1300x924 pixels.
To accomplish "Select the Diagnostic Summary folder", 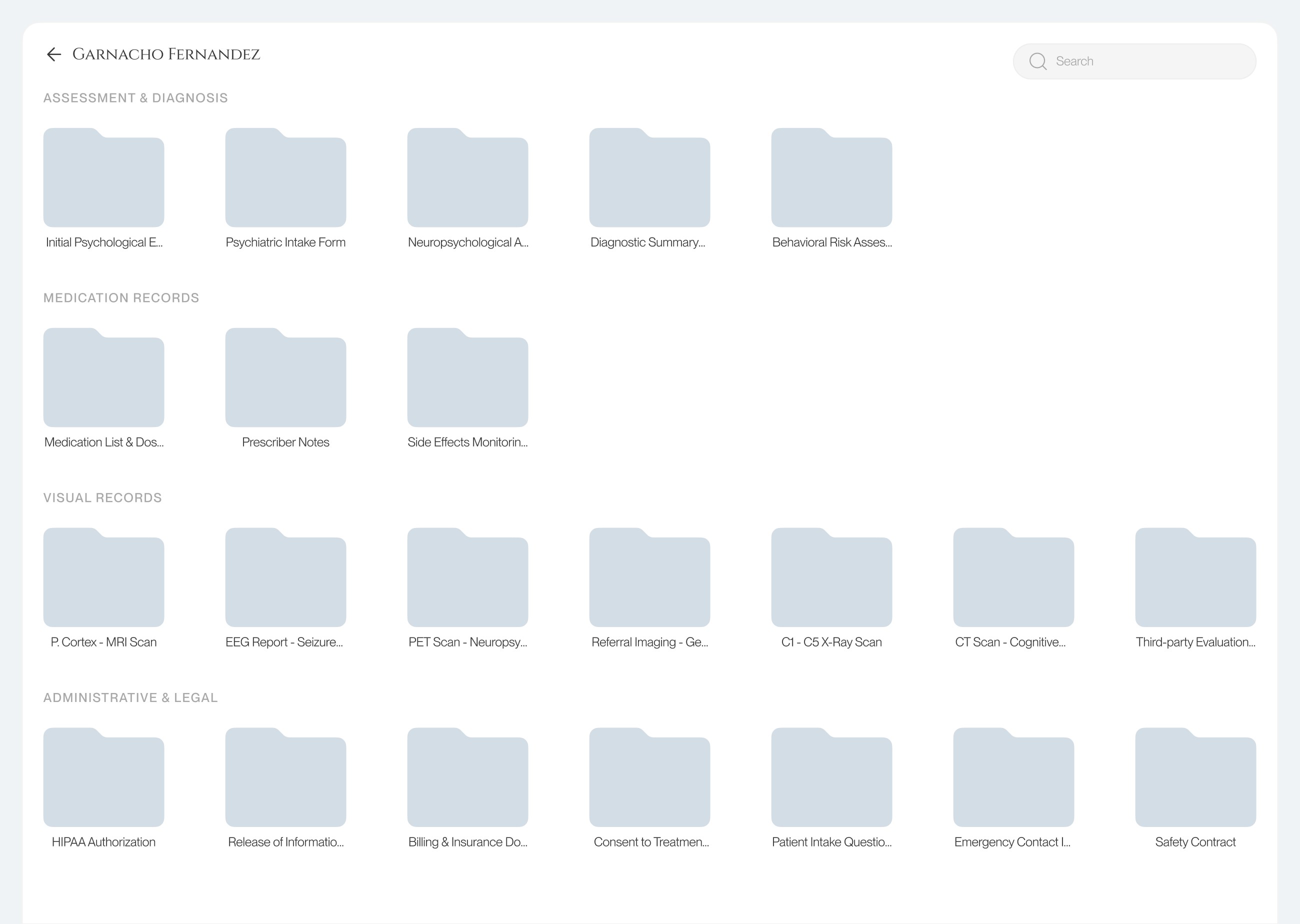I will pos(649,178).
